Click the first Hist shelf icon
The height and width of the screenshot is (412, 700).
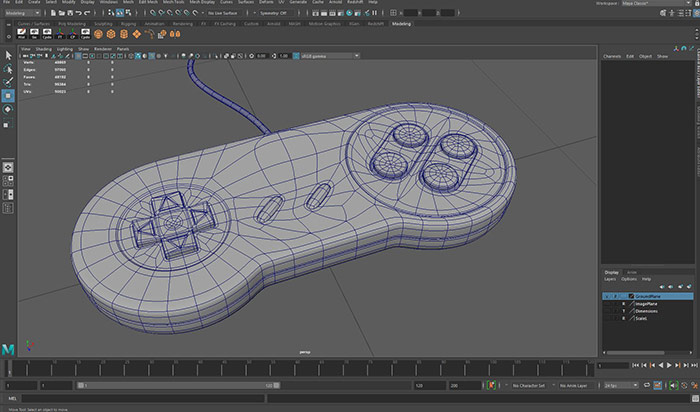coord(21,34)
